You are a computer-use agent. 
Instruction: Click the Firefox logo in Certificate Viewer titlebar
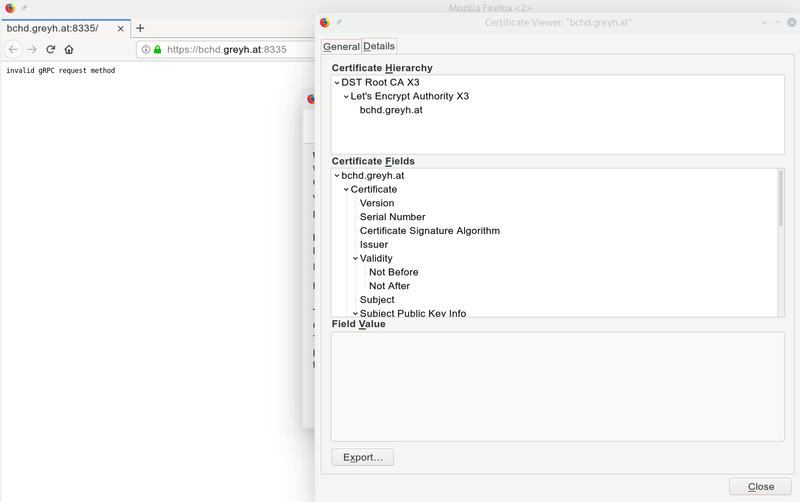click(324, 22)
